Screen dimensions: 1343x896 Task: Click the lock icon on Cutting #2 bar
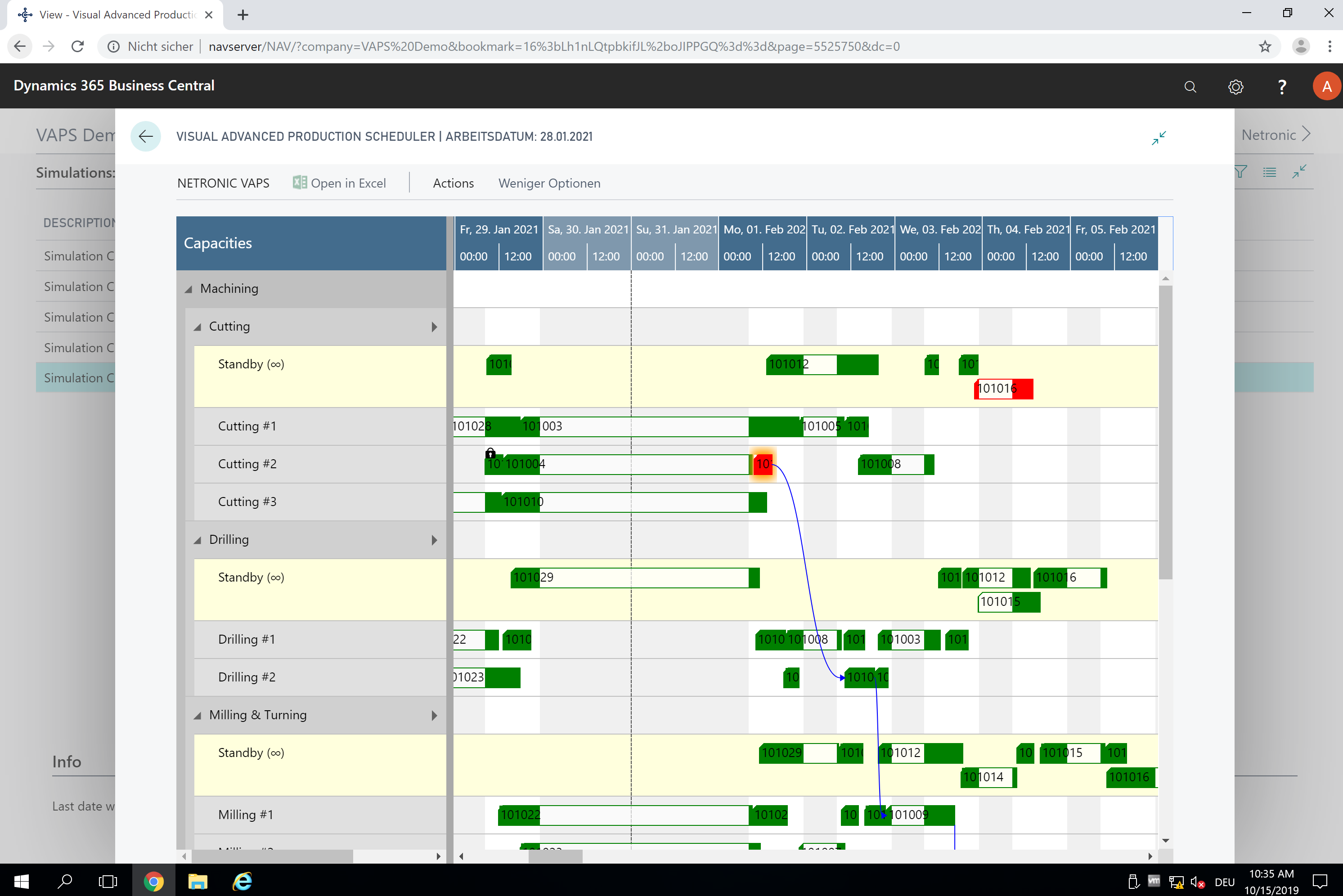point(490,453)
